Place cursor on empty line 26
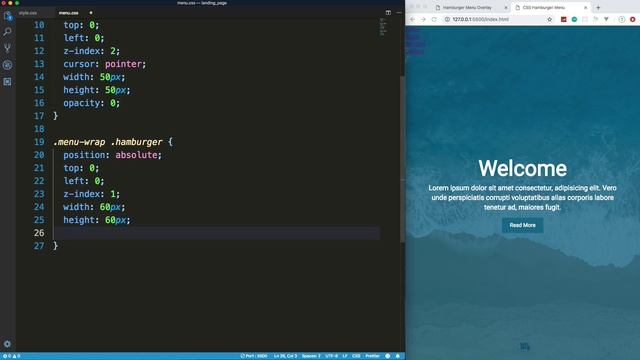Screen dimensions: 640x360 216,233
